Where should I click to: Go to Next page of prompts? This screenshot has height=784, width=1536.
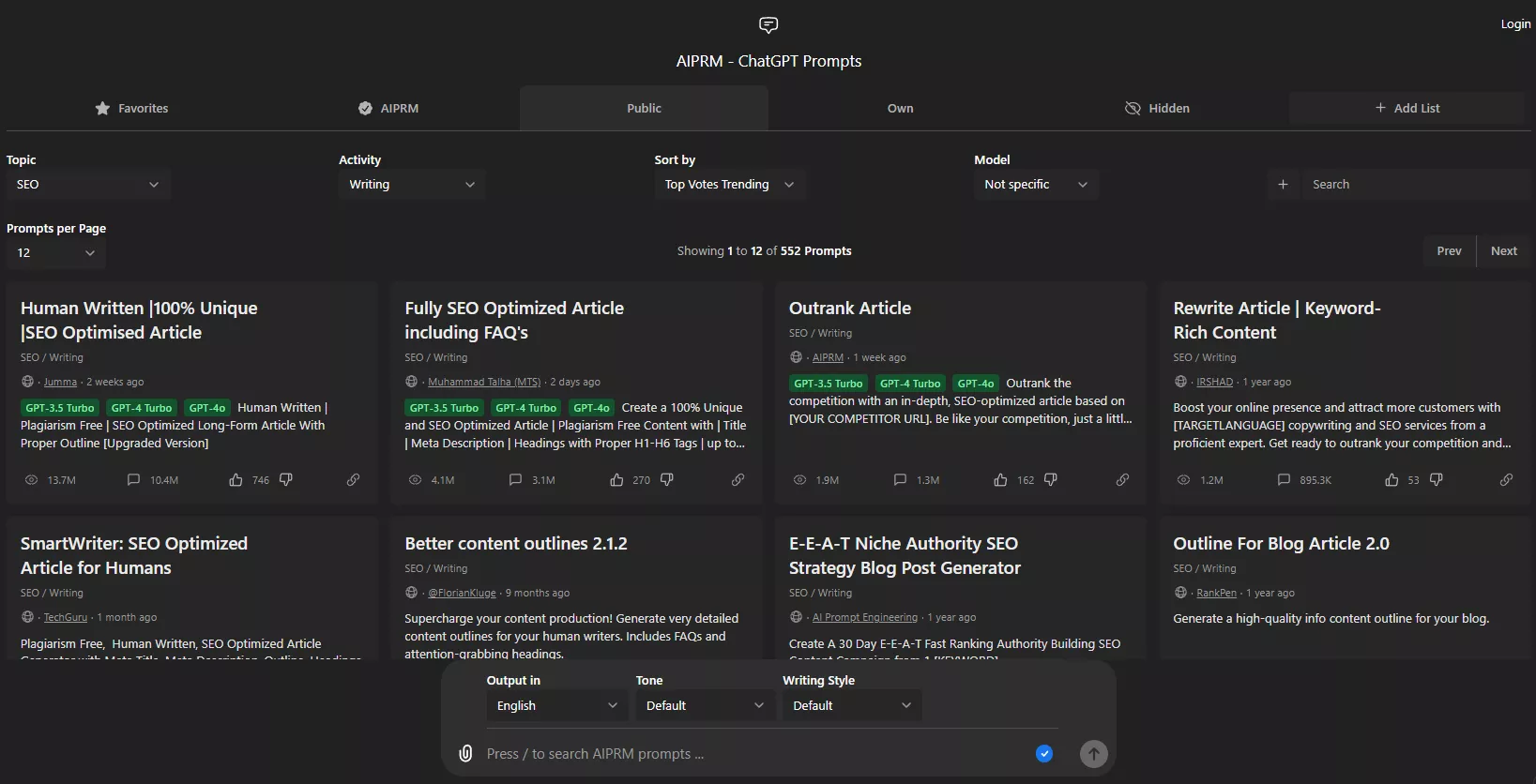pos(1504,251)
